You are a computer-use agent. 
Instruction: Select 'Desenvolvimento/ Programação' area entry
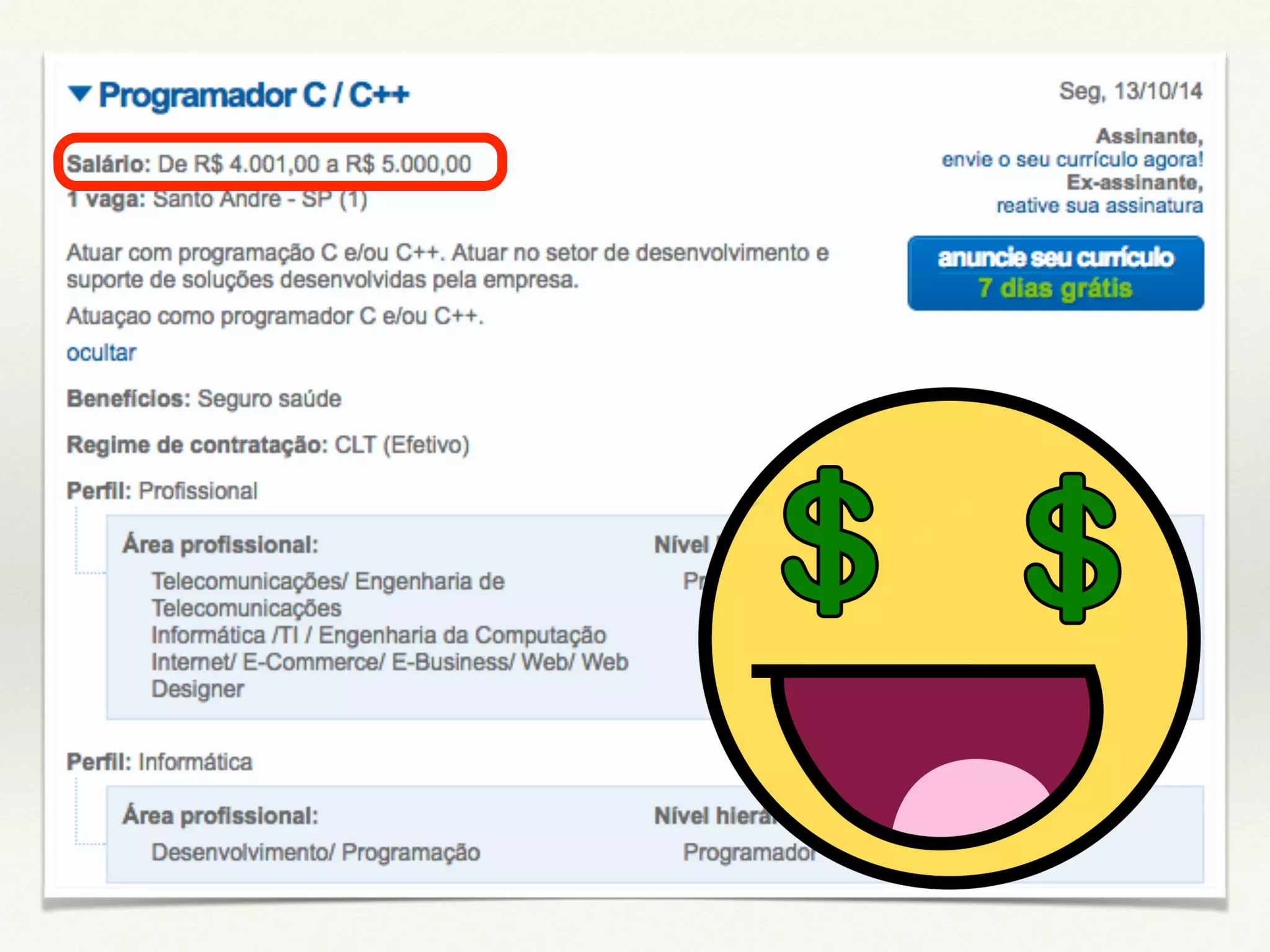tap(316, 852)
